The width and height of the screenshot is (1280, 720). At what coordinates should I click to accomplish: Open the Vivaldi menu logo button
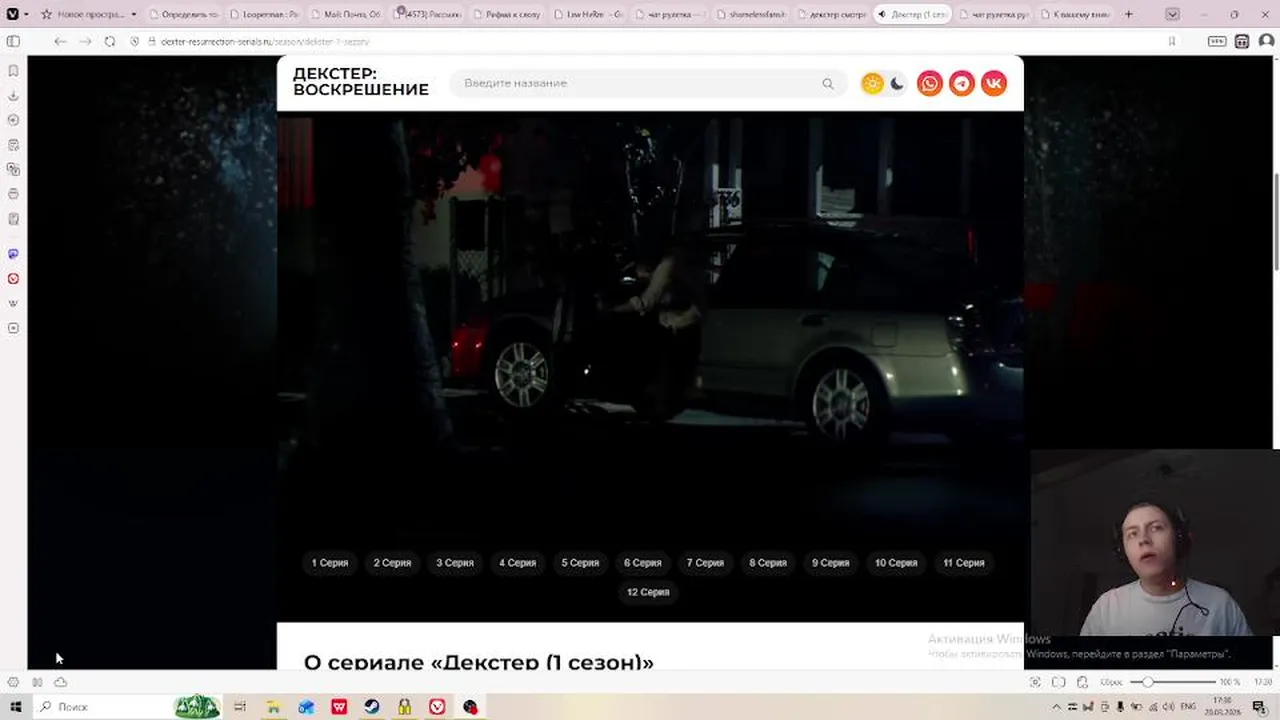(x=11, y=14)
